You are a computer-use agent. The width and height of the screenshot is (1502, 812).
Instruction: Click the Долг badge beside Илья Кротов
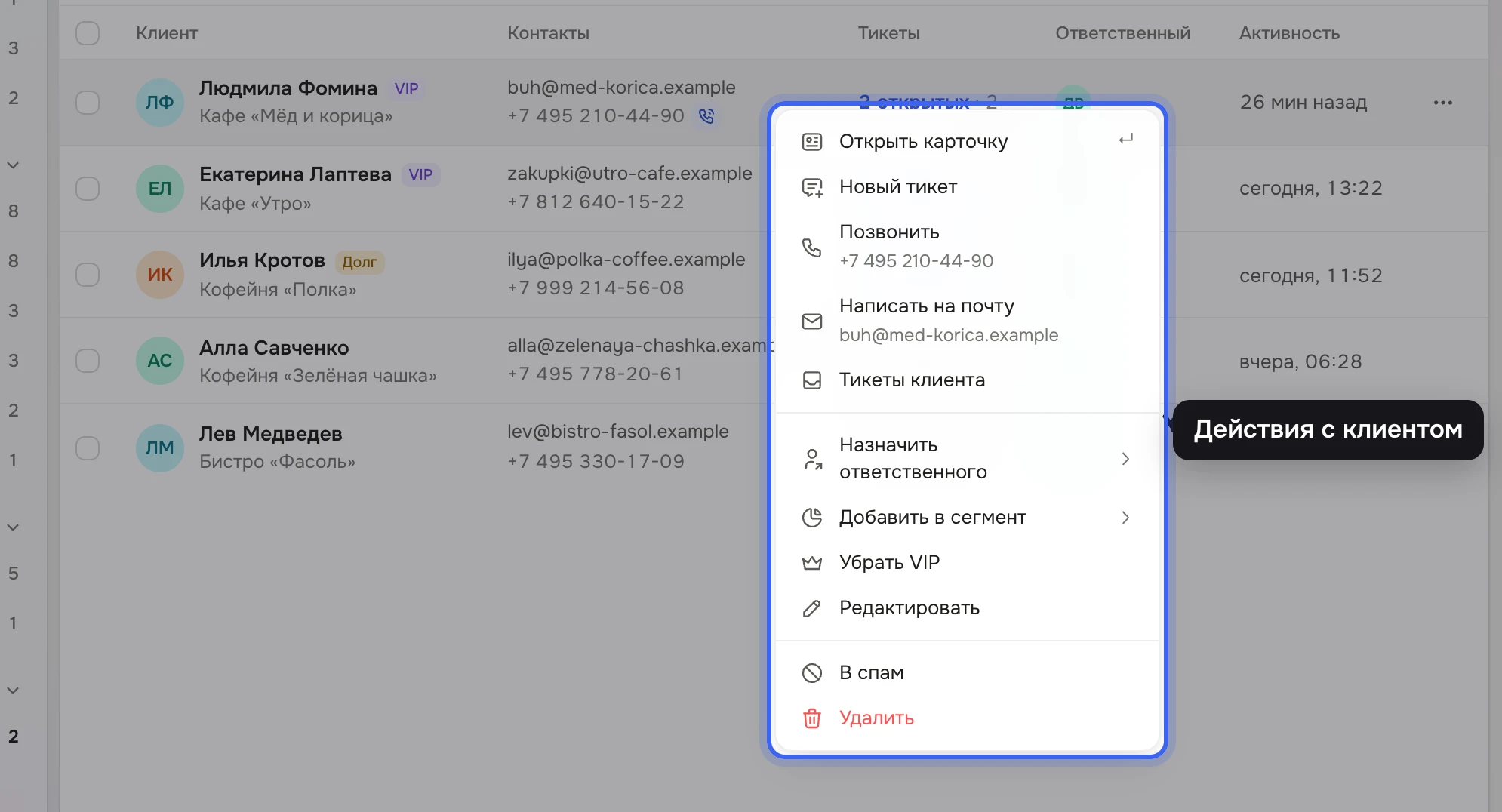point(359,262)
